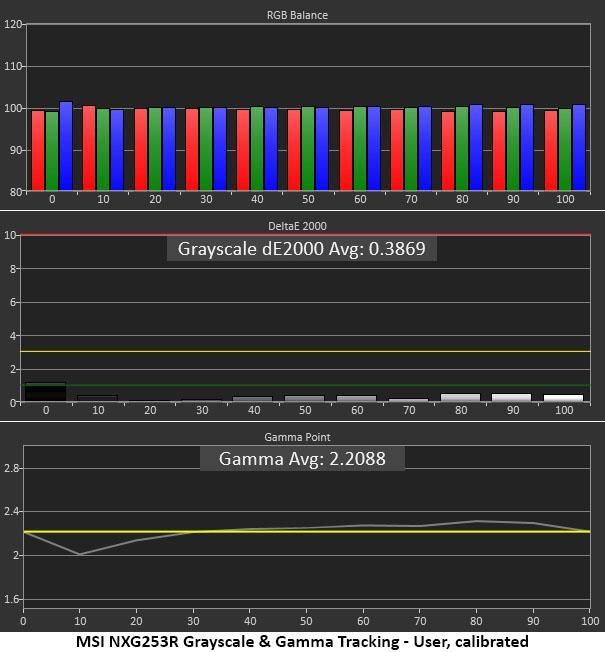
Task: Click the red bar at 10 in RGB Balance
Action: (x=89, y=148)
